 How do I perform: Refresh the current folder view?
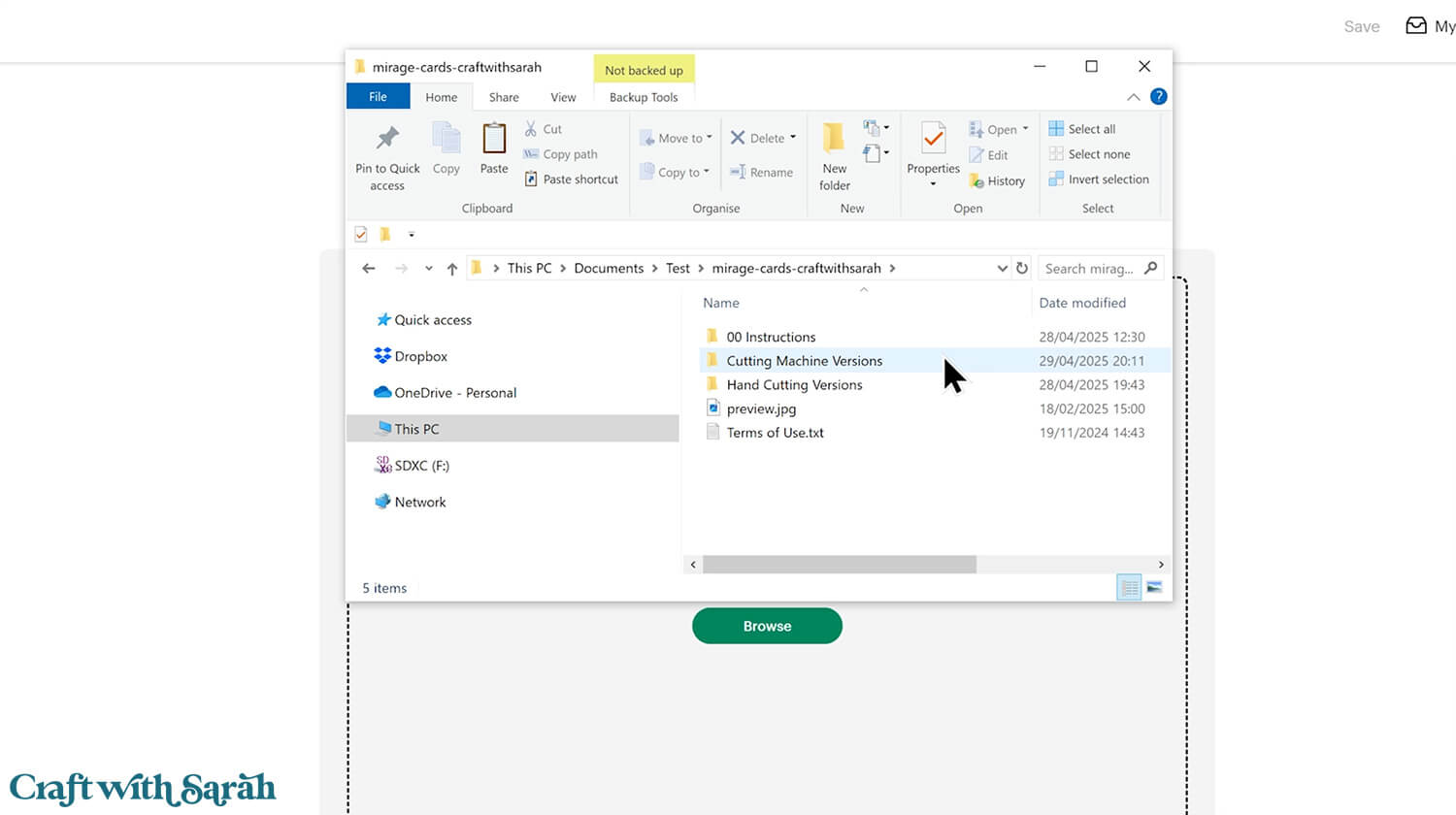[1022, 269]
